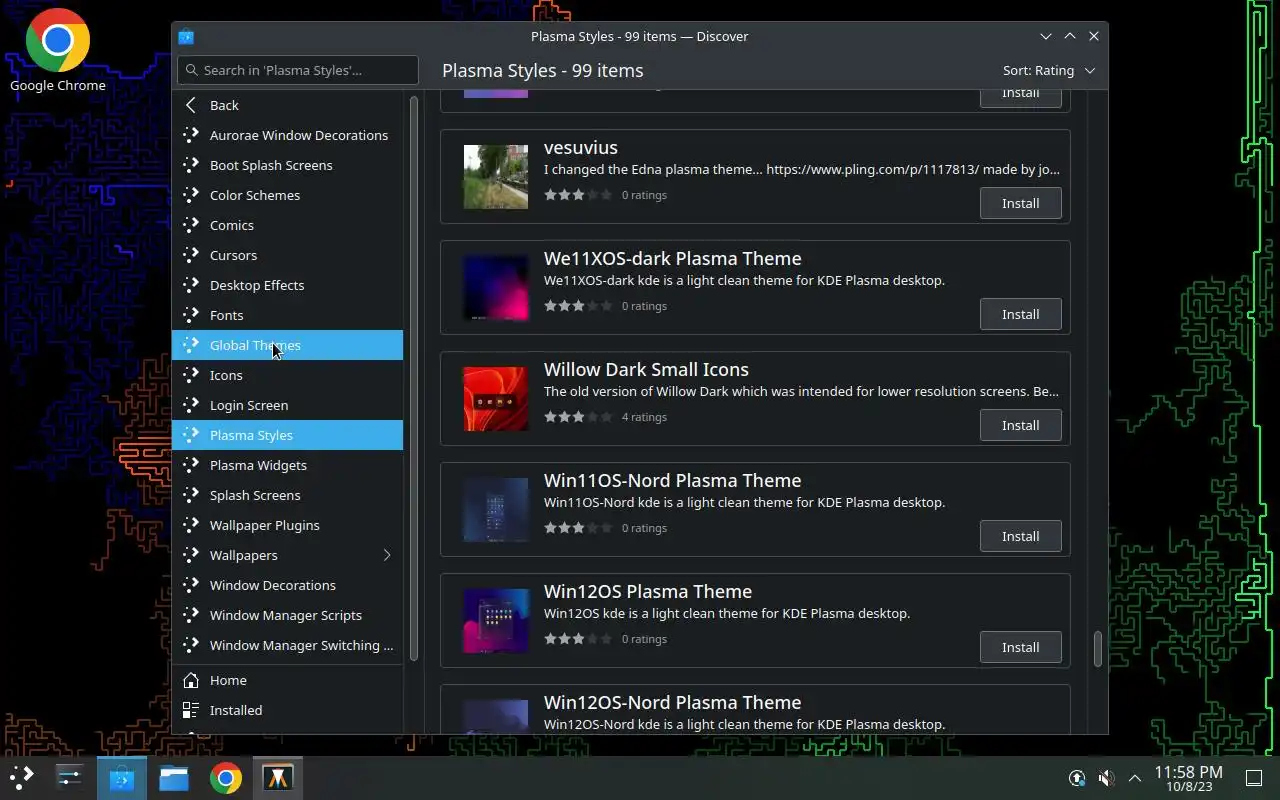Open the vesuvius theme thumbnail

point(496,177)
